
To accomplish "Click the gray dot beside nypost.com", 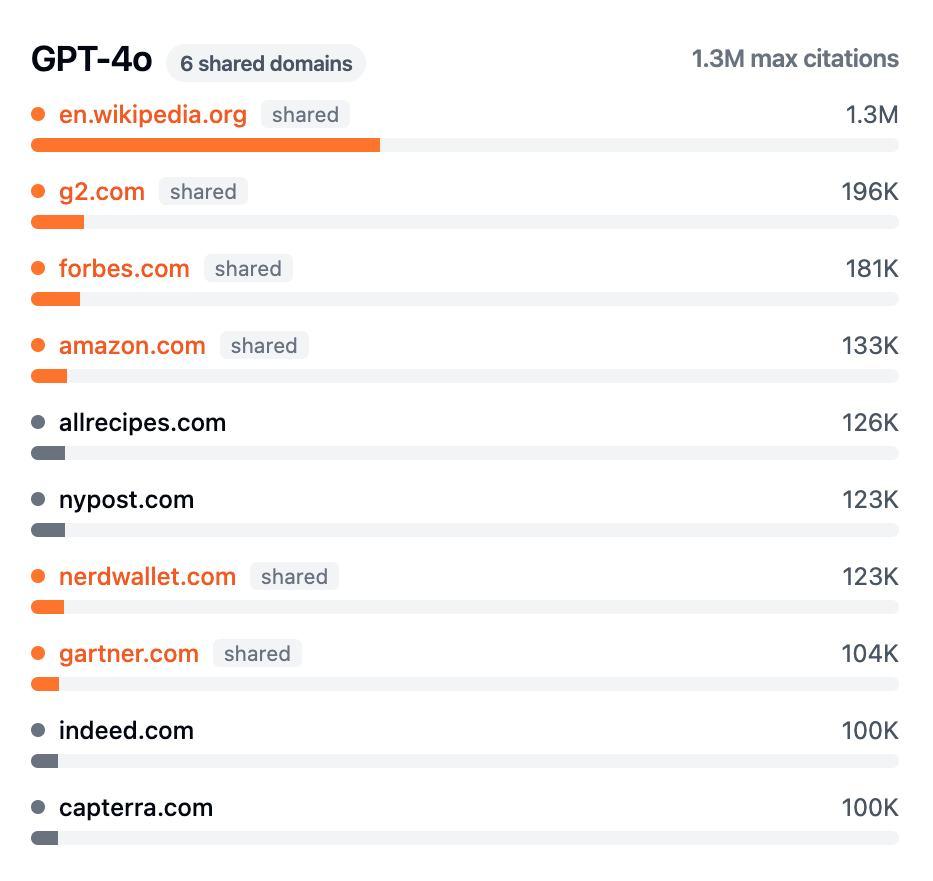I will (x=38, y=500).
